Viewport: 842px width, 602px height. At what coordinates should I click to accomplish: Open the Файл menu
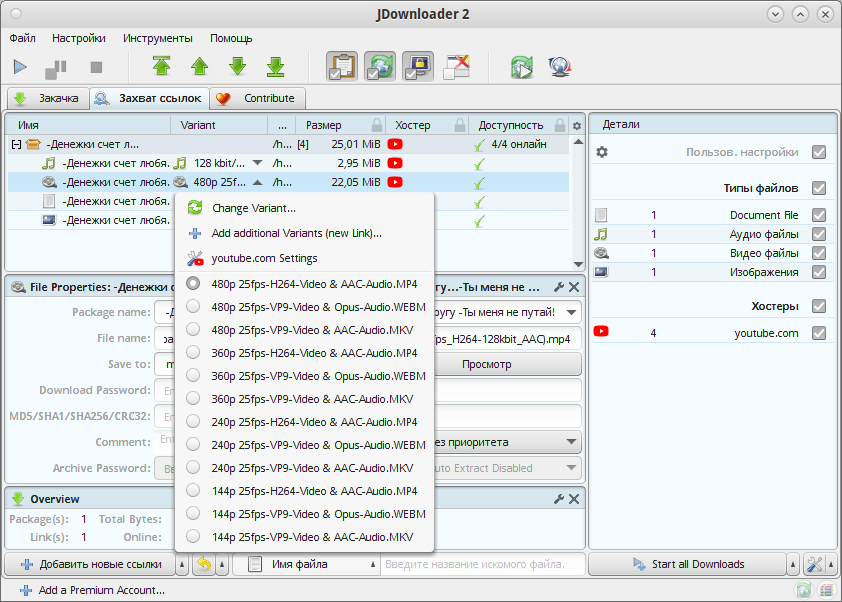click(x=23, y=38)
